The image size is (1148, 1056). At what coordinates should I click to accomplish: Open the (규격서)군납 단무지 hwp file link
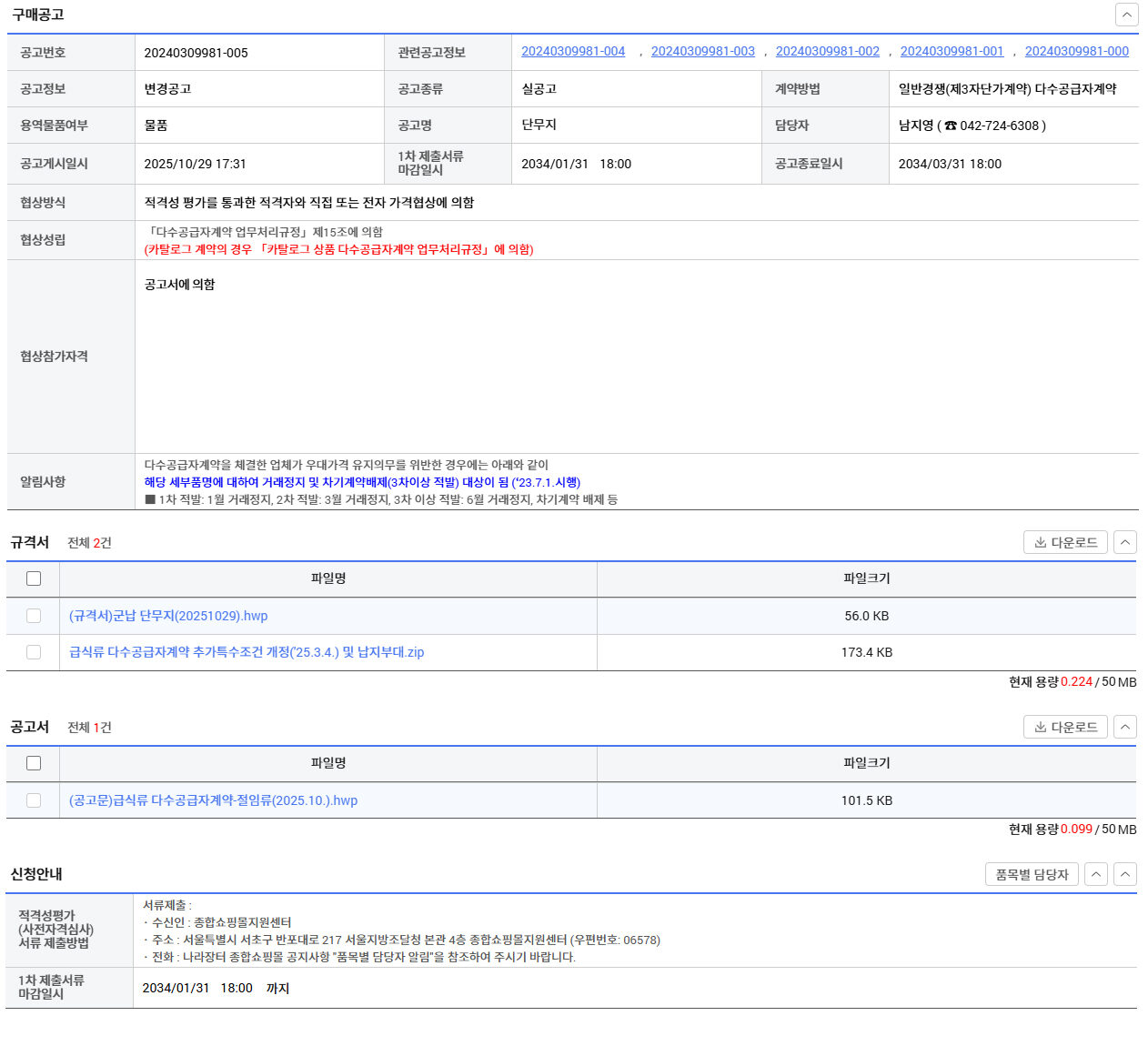[x=168, y=617]
